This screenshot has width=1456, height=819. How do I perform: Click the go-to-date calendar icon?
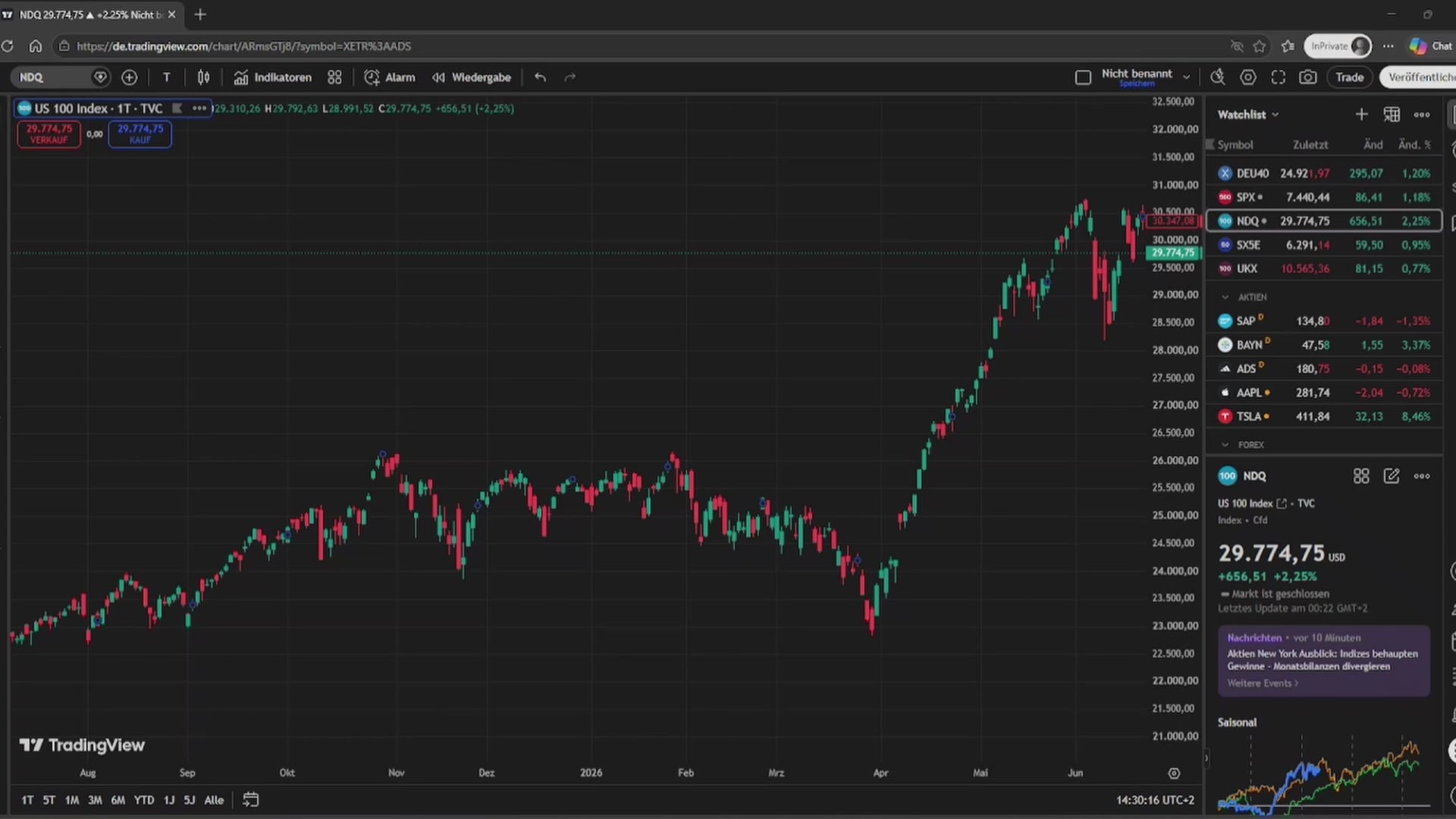tap(250, 800)
